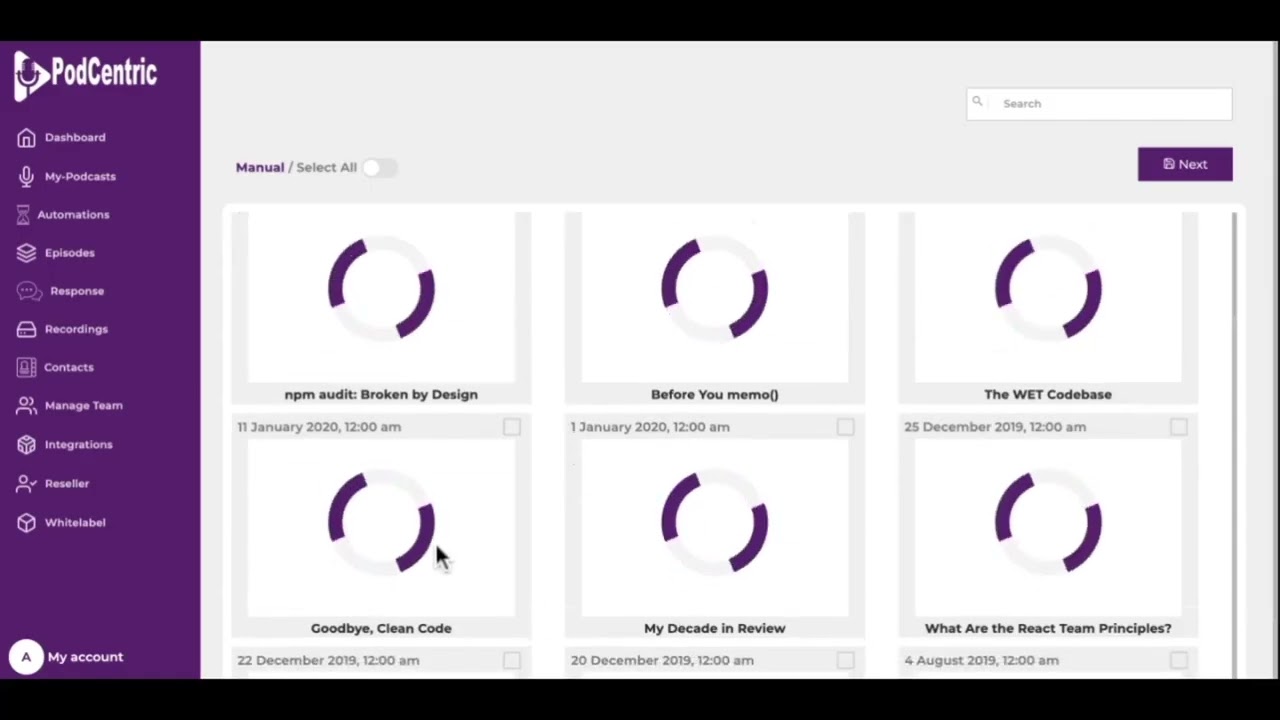Click the episode list vertical scrollbar

(1235, 444)
